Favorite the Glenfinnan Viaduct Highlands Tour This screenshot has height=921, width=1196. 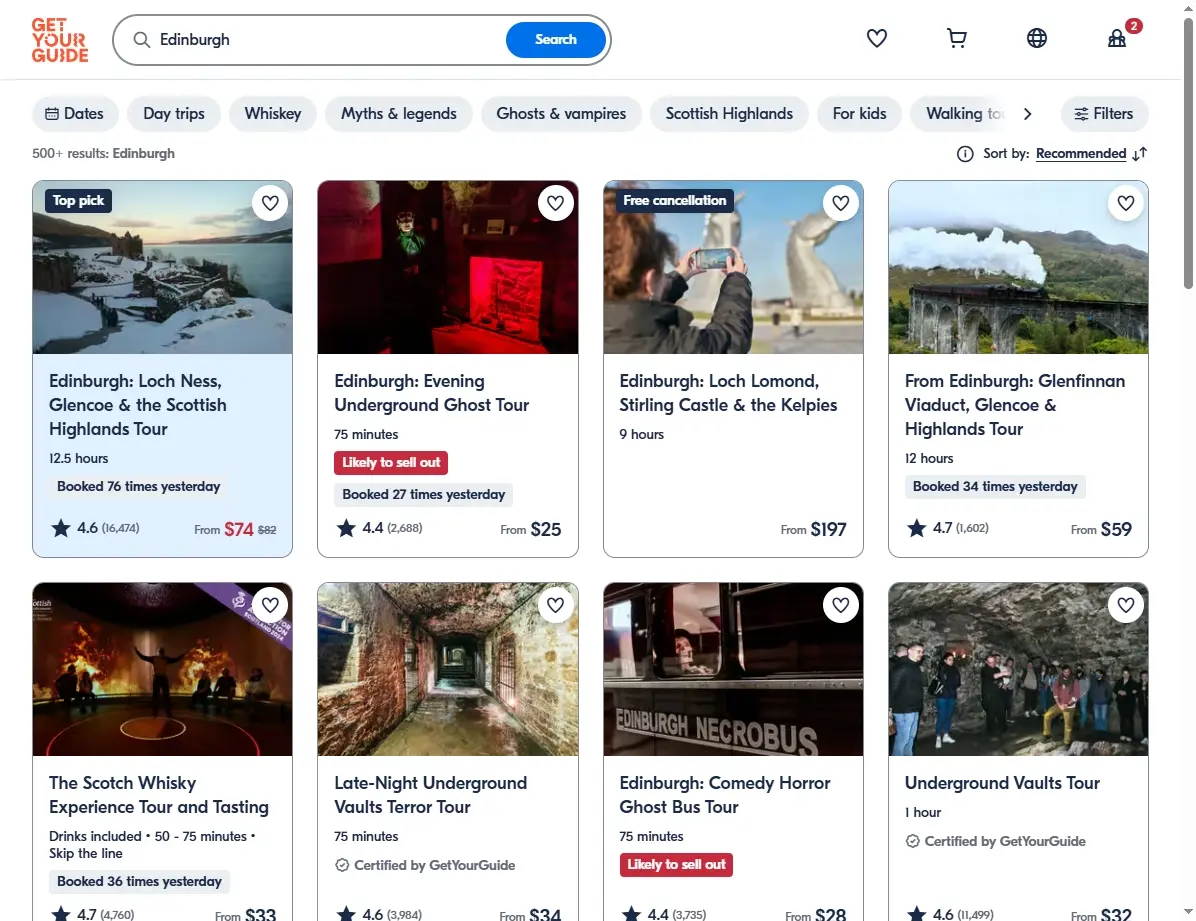pos(1126,203)
